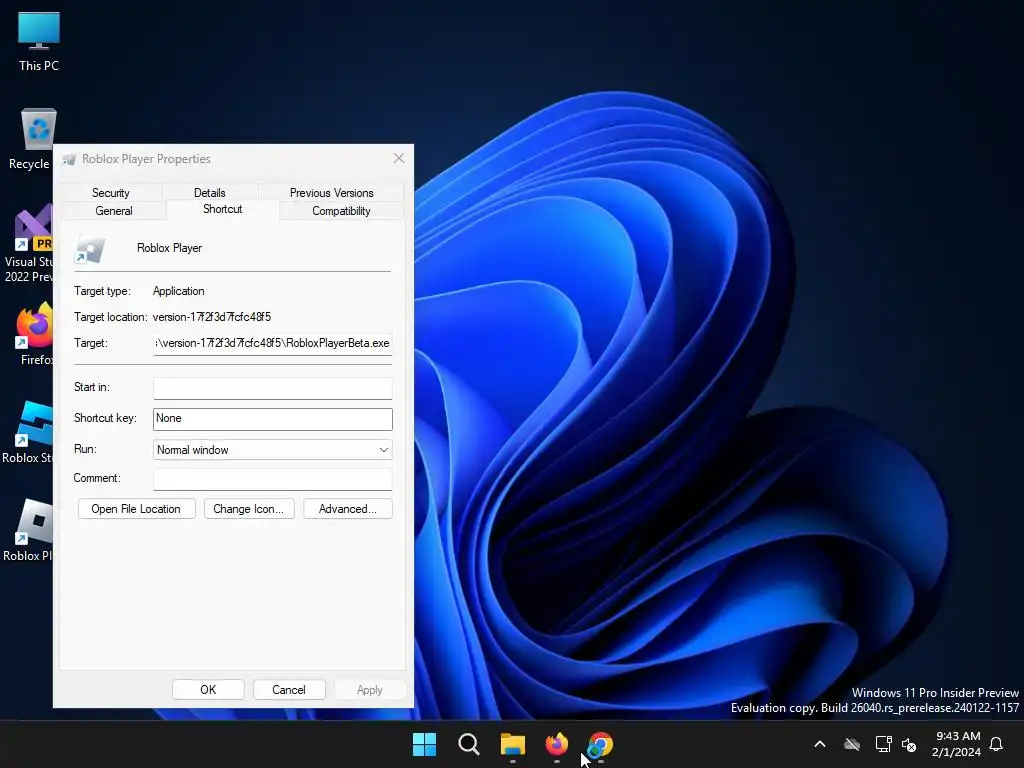Confirm the dialog with OK
This screenshot has width=1024, height=768.
point(208,690)
